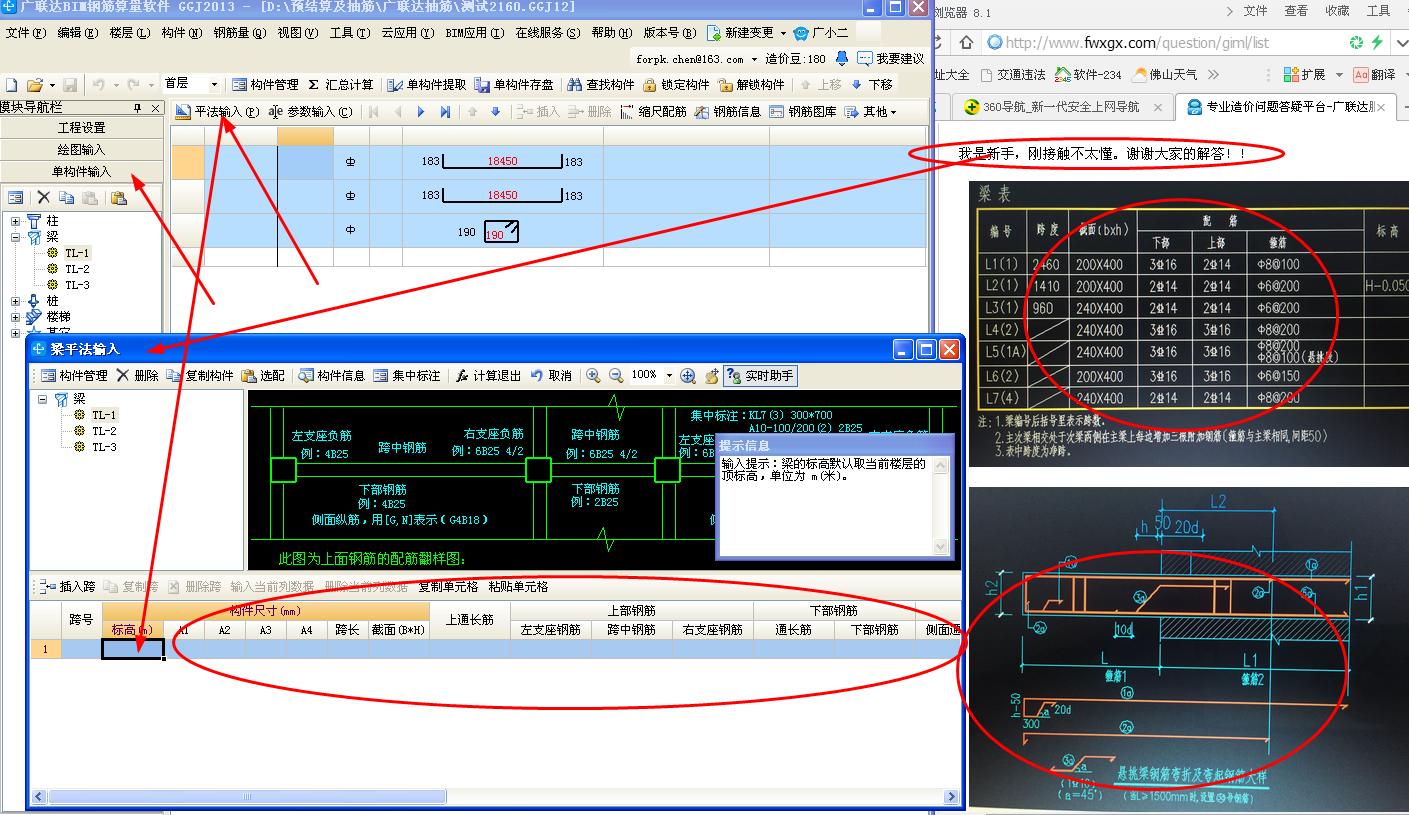Select 平法输入 in the input toolbar
The height and width of the screenshot is (815, 1409).
pos(217,112)
